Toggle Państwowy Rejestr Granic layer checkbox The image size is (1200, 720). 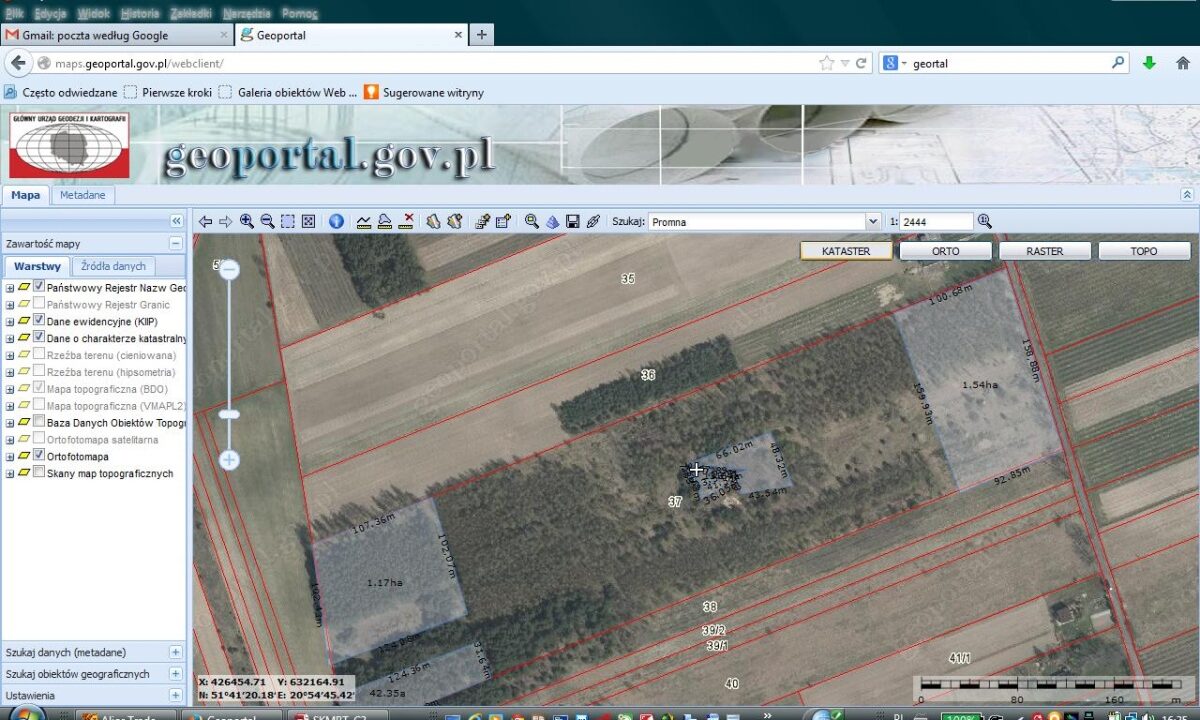click(x=39, y=304)
